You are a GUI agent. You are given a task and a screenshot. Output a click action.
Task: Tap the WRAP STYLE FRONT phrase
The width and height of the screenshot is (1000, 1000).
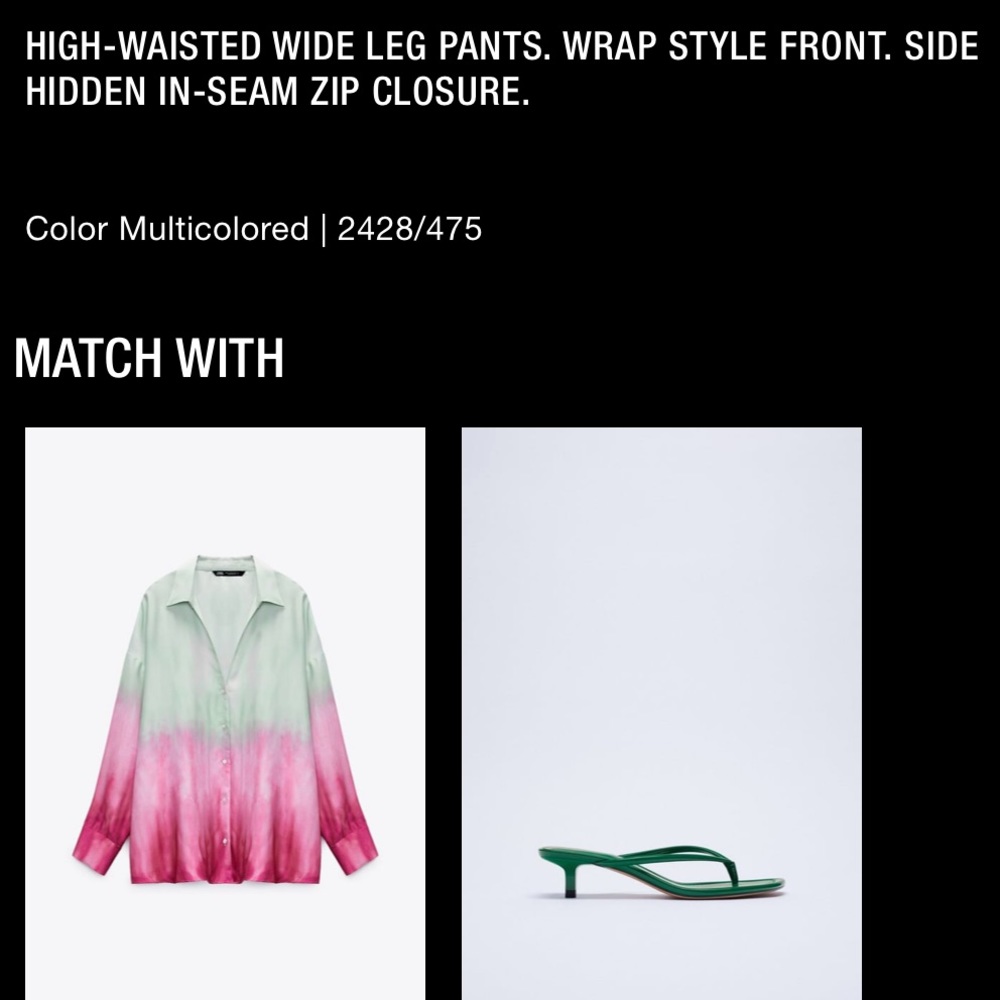pyautogui.click(x=728, y=47)
